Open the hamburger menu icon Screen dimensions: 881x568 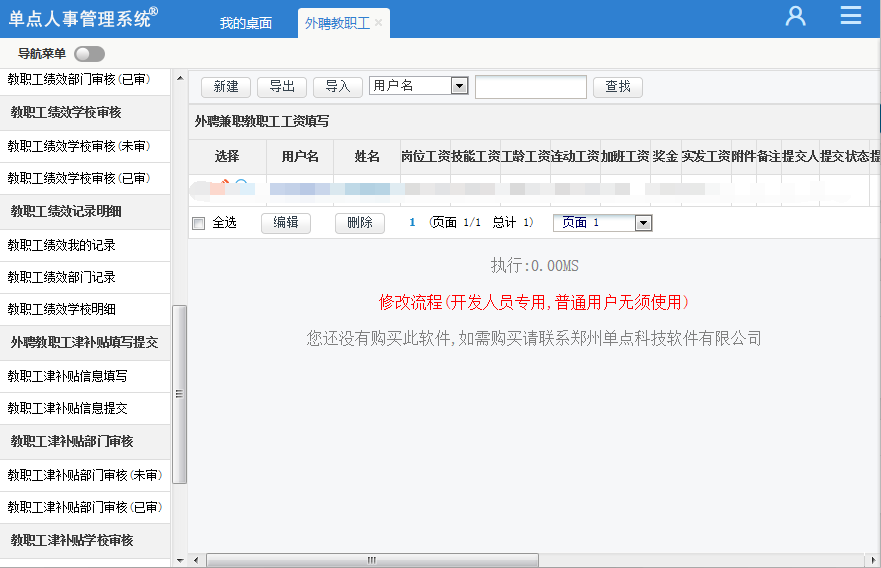click(x=851, y=15)
